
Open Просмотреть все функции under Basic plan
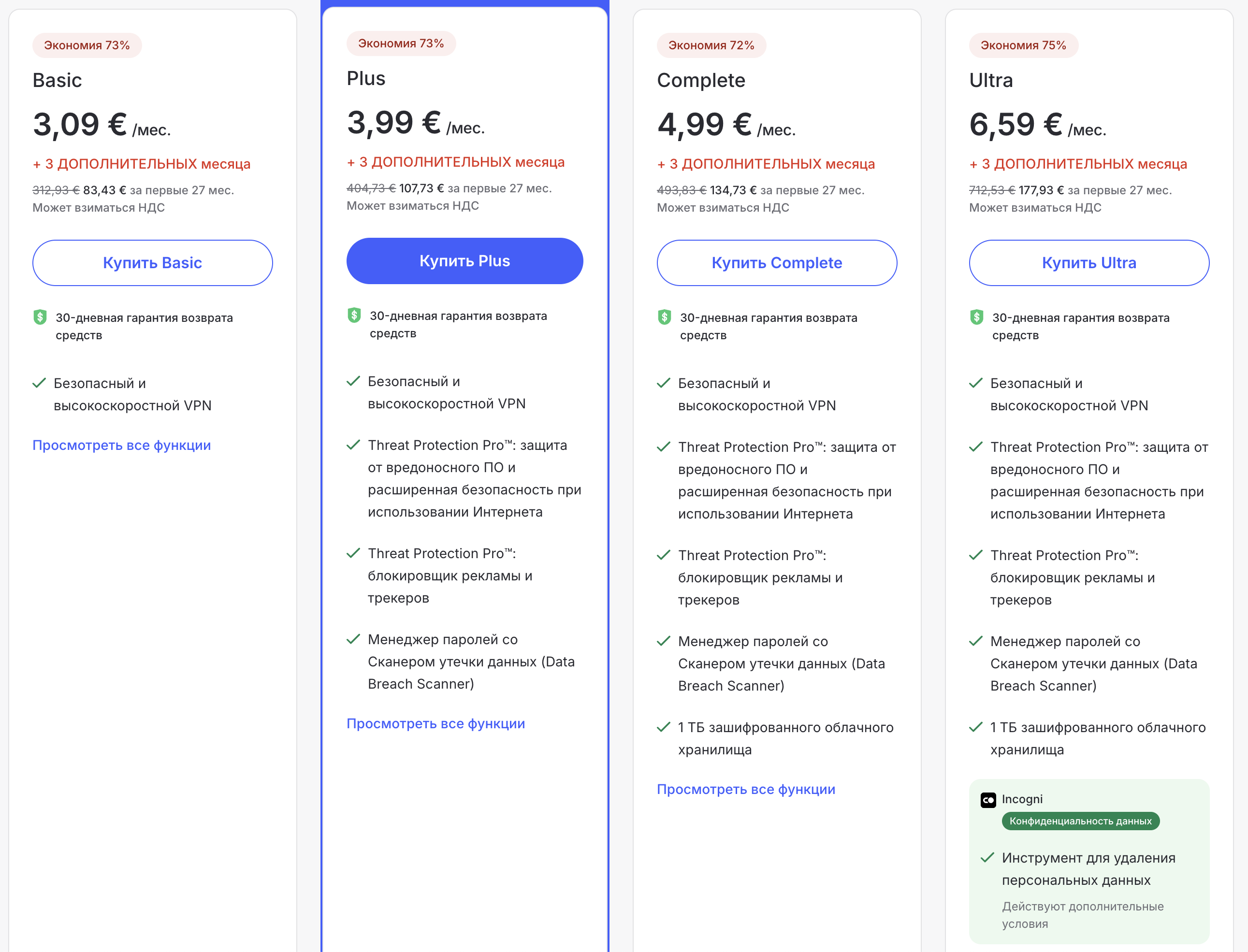(x=121, y=446)
